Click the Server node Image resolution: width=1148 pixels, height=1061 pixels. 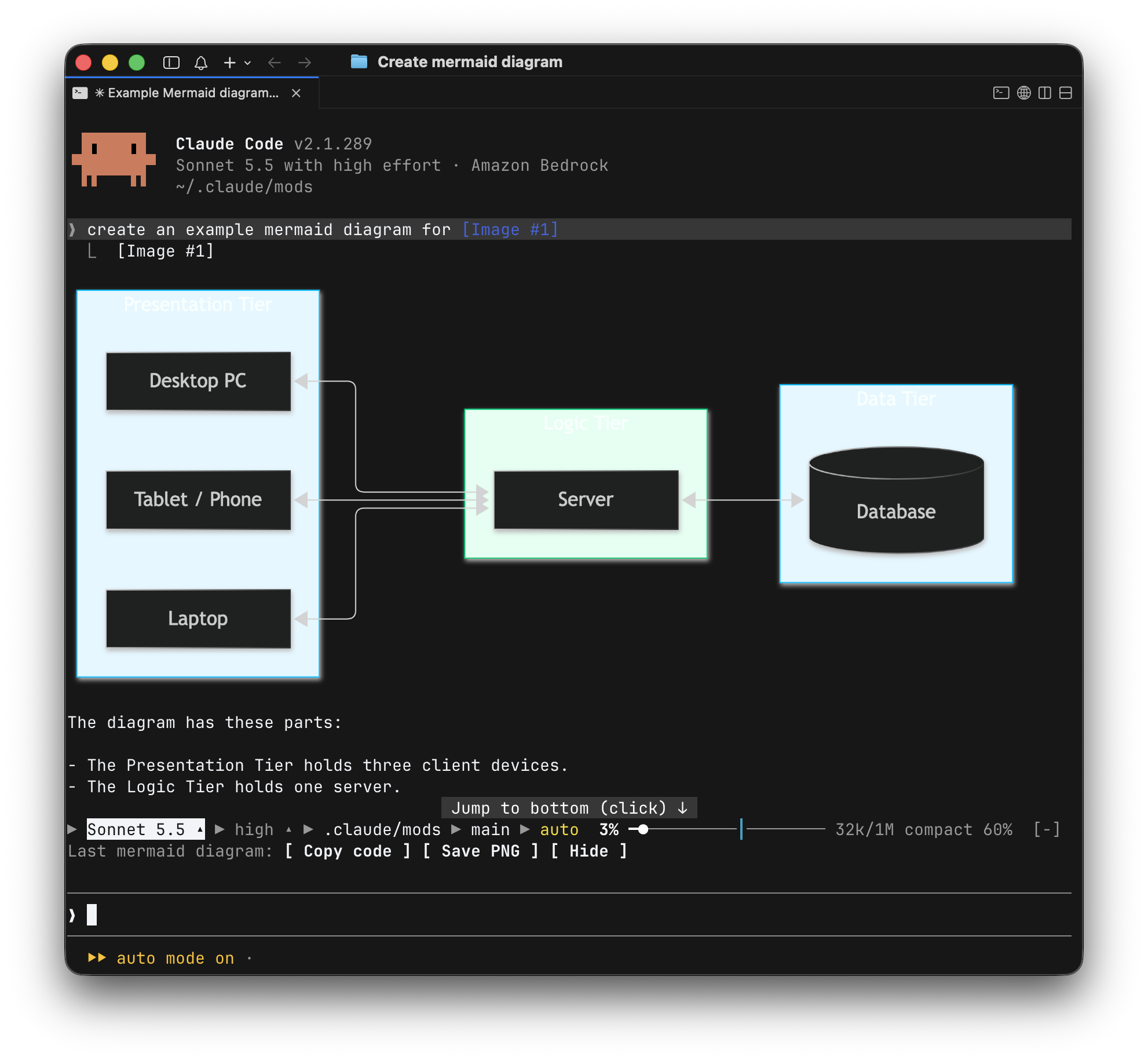(586, 500)
